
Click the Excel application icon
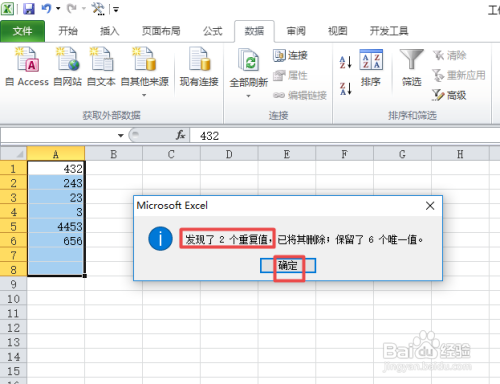click(x=7, y=9)
